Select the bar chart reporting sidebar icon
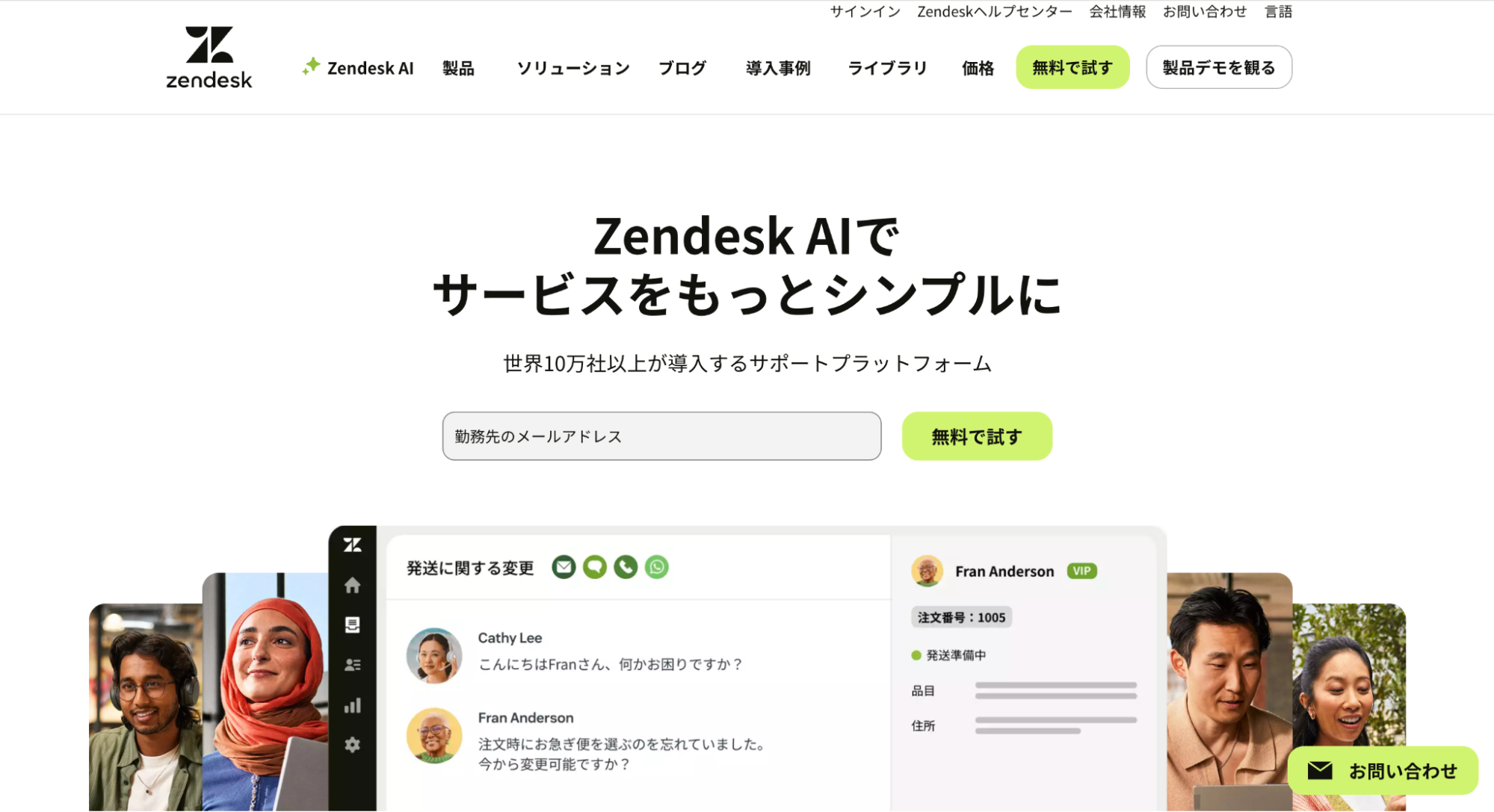 [353, 705]
